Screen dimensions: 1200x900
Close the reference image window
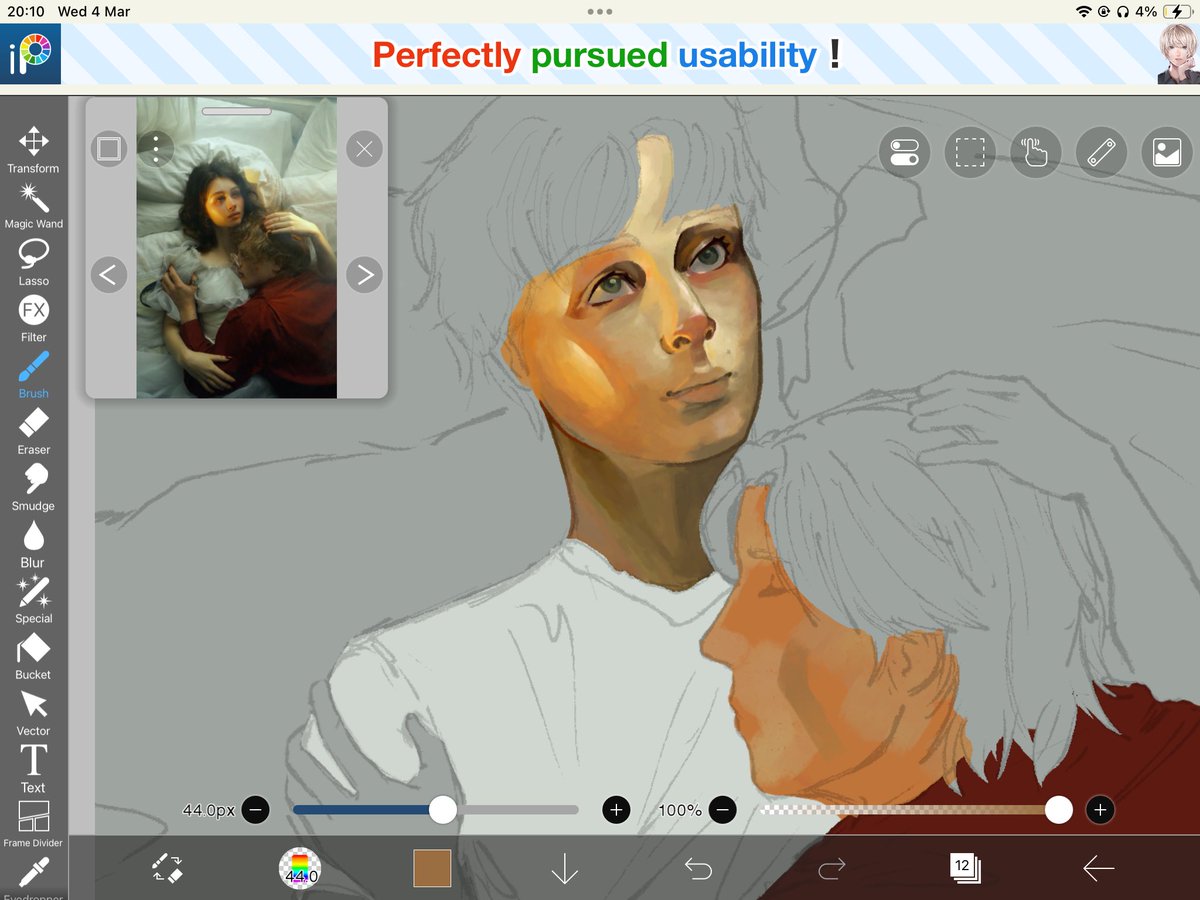364,149
